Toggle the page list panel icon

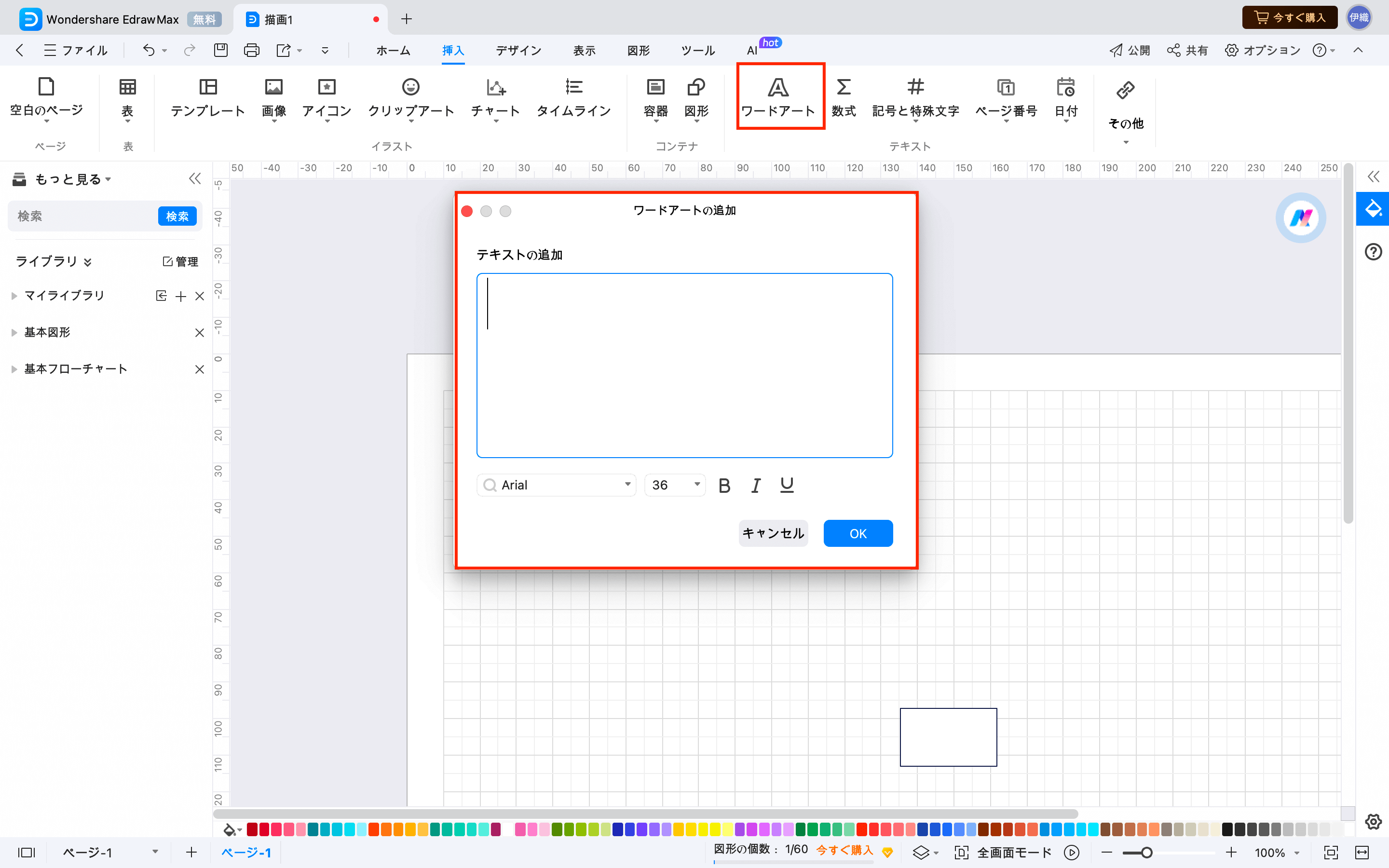pos(27,853)
